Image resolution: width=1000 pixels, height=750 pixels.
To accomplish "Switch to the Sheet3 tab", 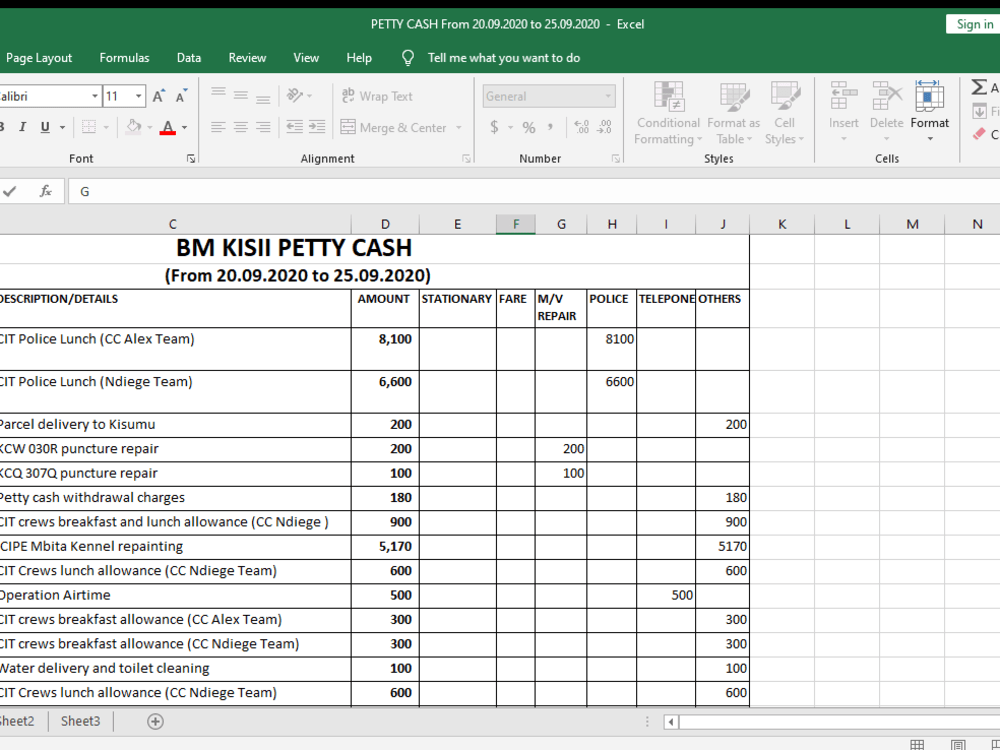I will (x=80, y=721).
